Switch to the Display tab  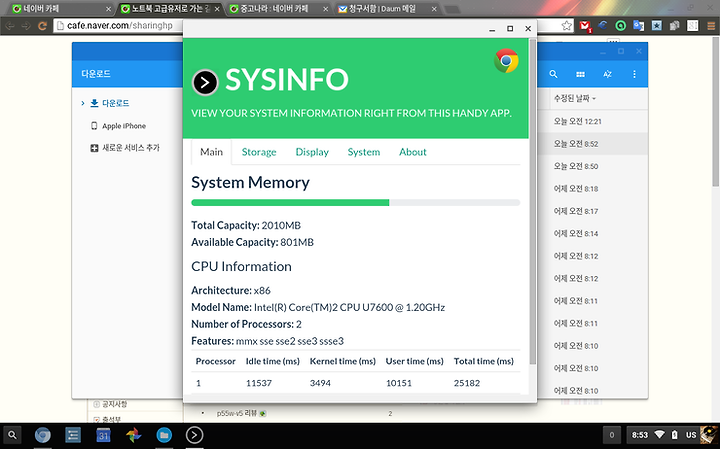tap(312, 152)
